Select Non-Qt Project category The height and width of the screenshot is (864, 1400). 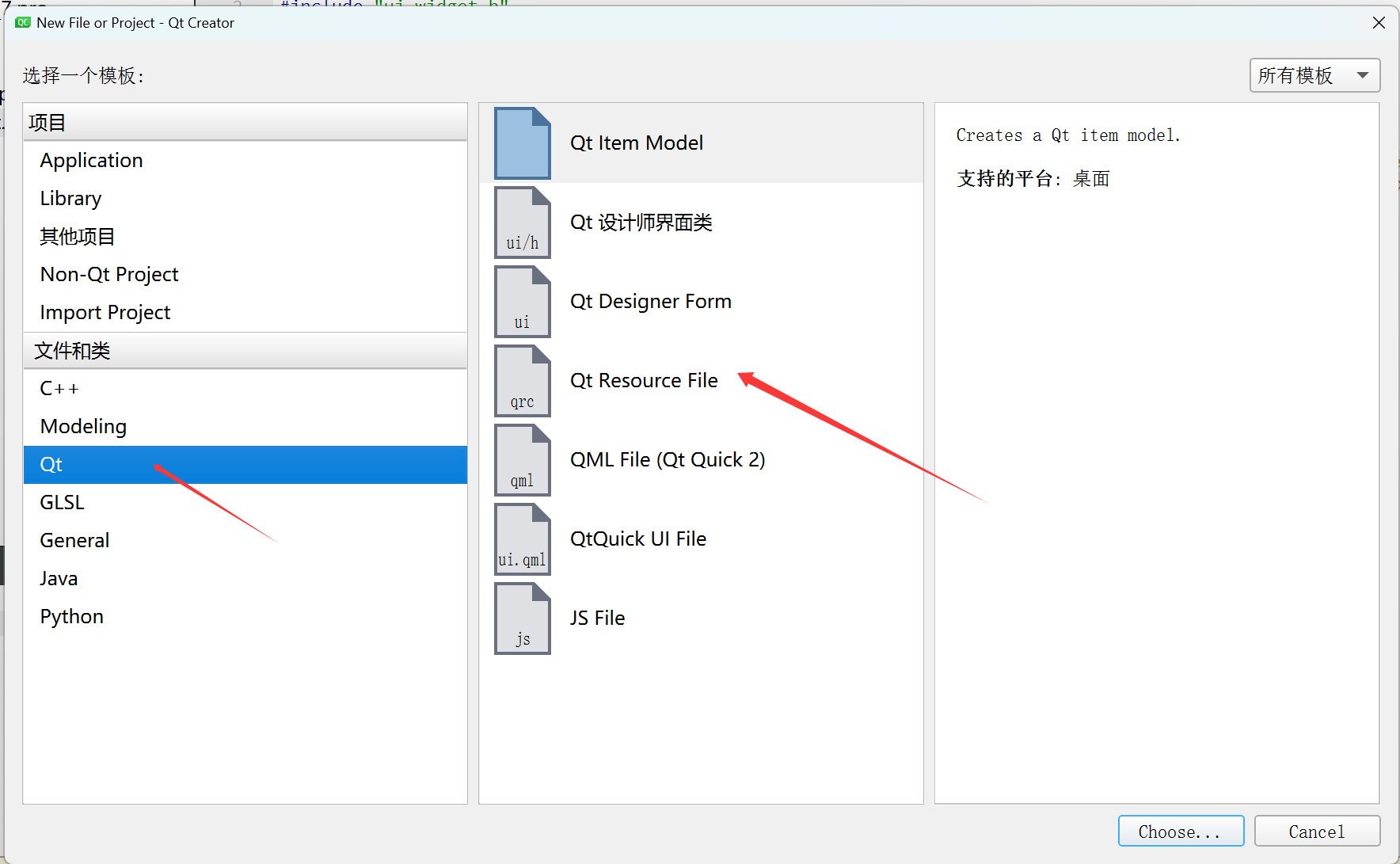tap(245, 274)
